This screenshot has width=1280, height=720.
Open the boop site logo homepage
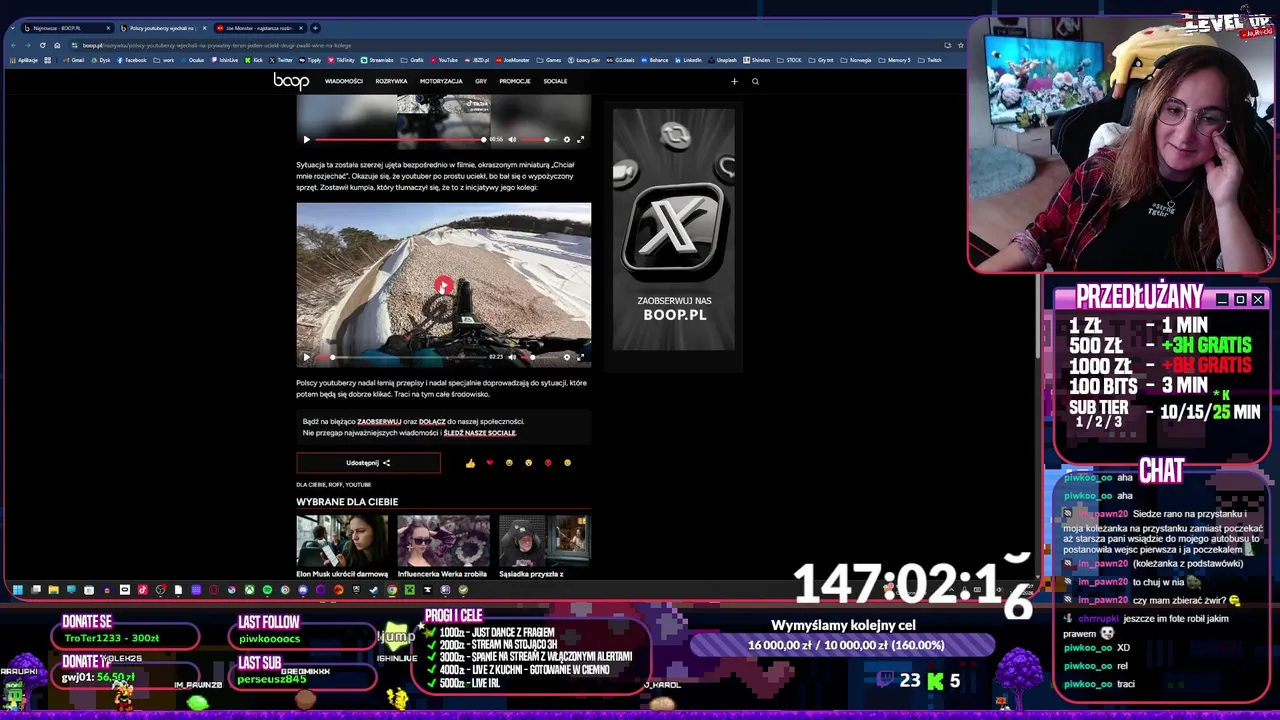click(291, 81)
